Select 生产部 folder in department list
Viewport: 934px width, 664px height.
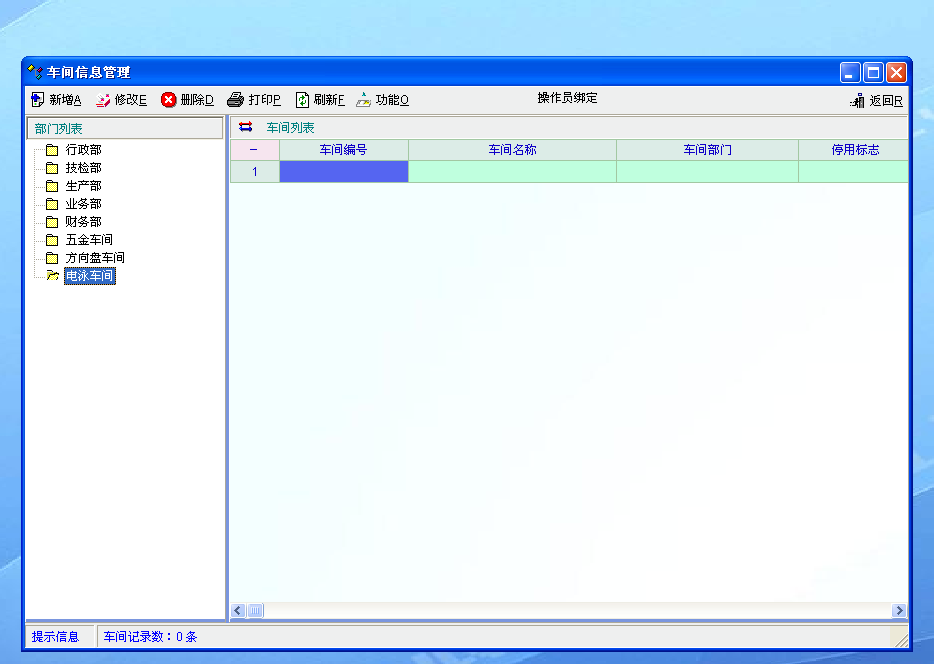[x=83, y=186]
